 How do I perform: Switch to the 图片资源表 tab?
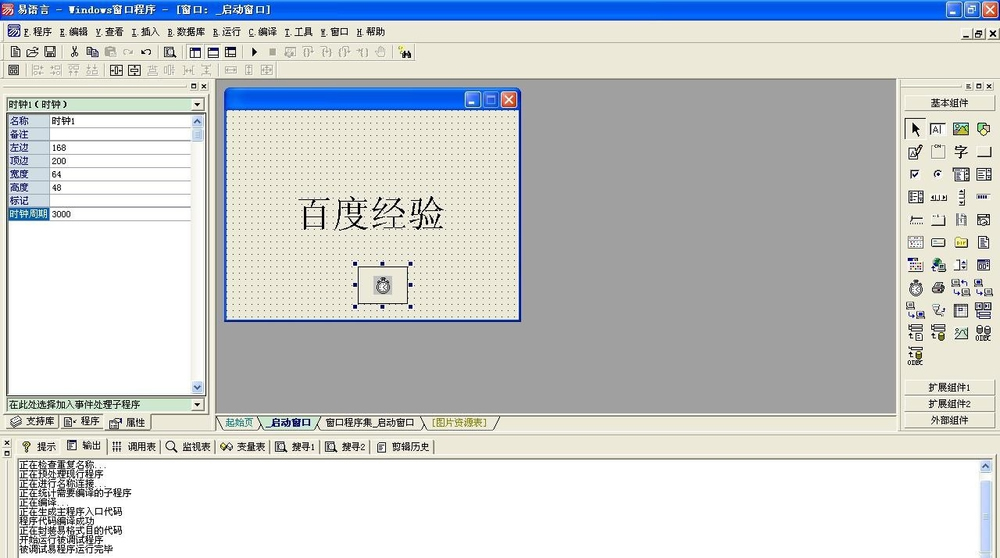coord(459,422)
